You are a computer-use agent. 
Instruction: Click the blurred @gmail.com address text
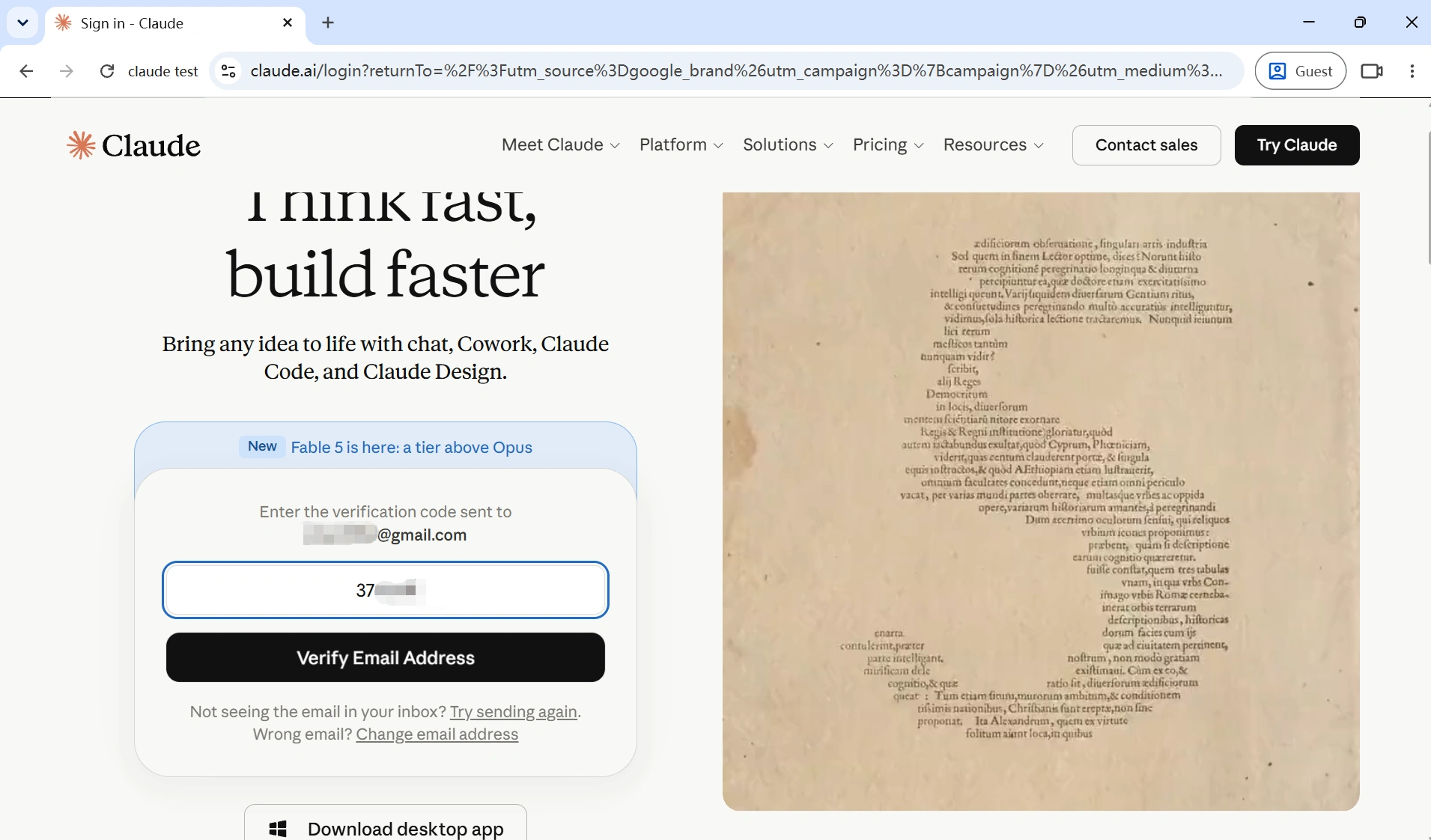tap(385, 535)
